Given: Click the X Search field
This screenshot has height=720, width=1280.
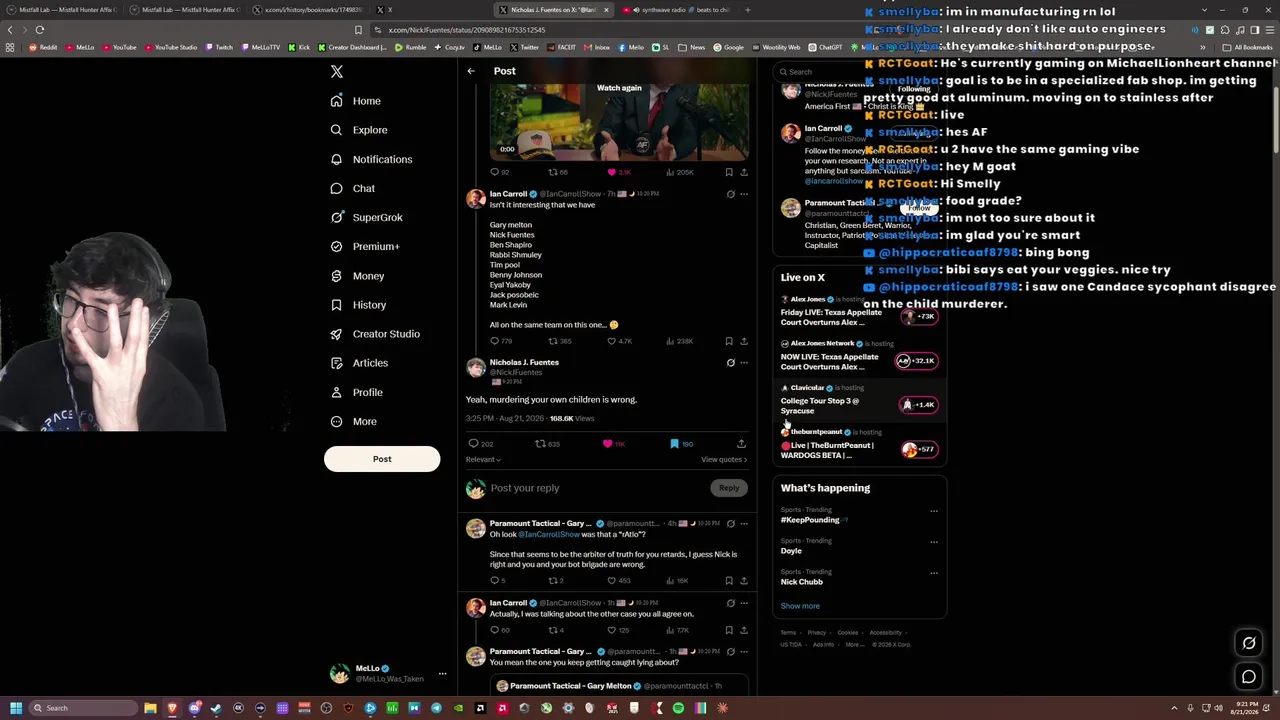Looking at the screenshot, I should click(860, 72).
